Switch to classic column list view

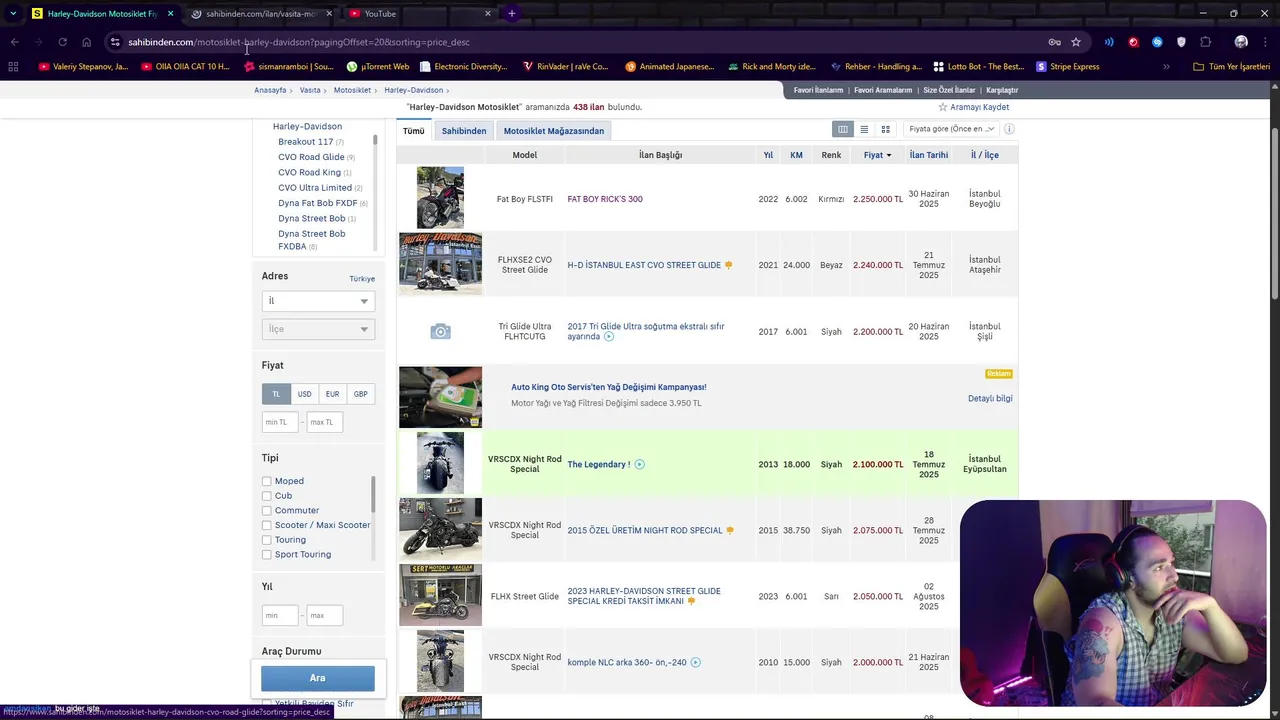coord(843,129)
